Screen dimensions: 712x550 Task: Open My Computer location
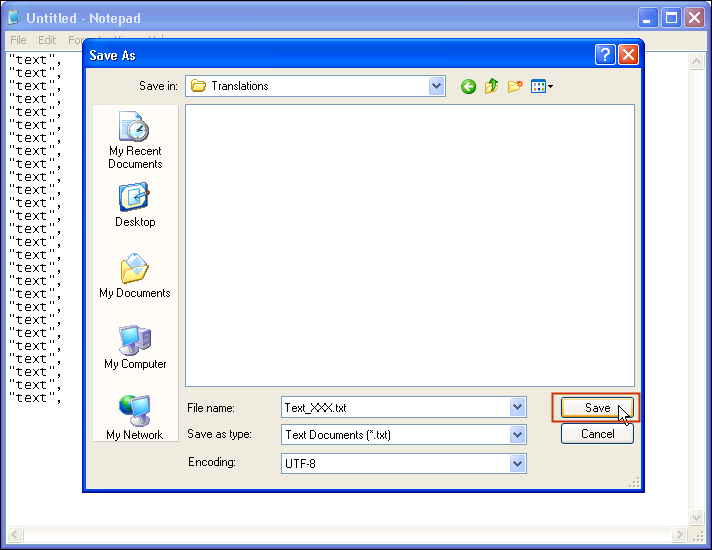(x=135, y=347)
